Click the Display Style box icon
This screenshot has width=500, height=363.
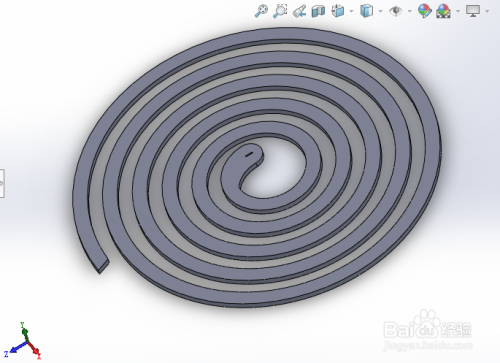point(366,11)
